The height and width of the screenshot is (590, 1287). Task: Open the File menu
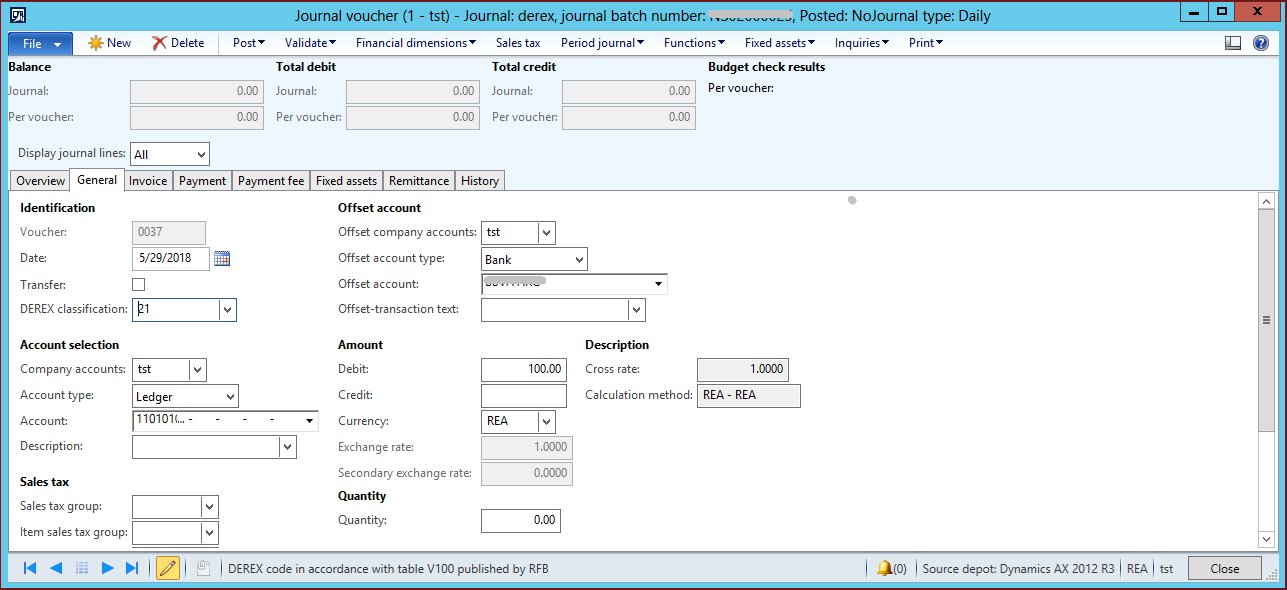(41, 43)
